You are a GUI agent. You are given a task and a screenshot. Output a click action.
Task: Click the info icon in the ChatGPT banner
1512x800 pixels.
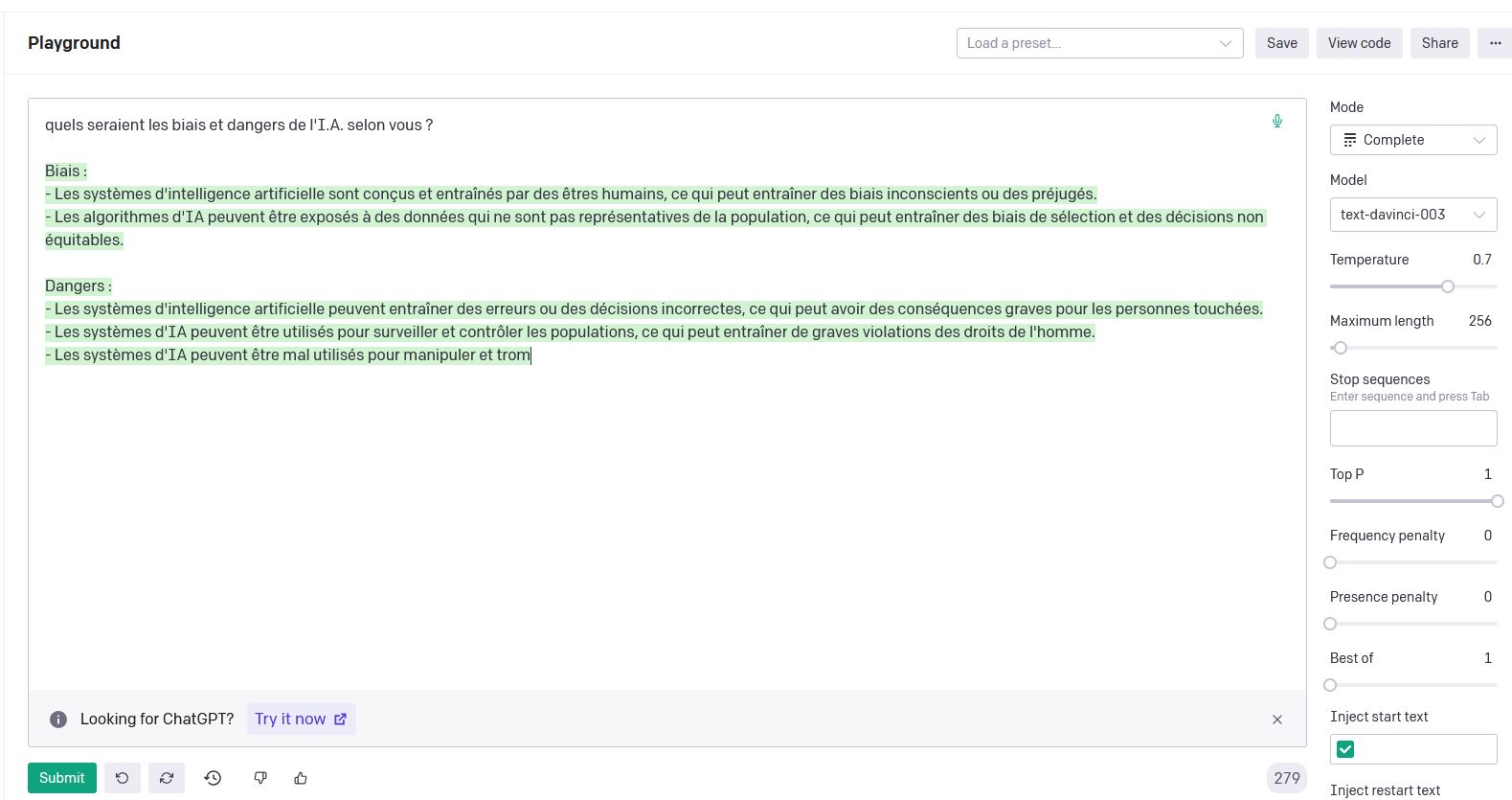click(58, 720)
